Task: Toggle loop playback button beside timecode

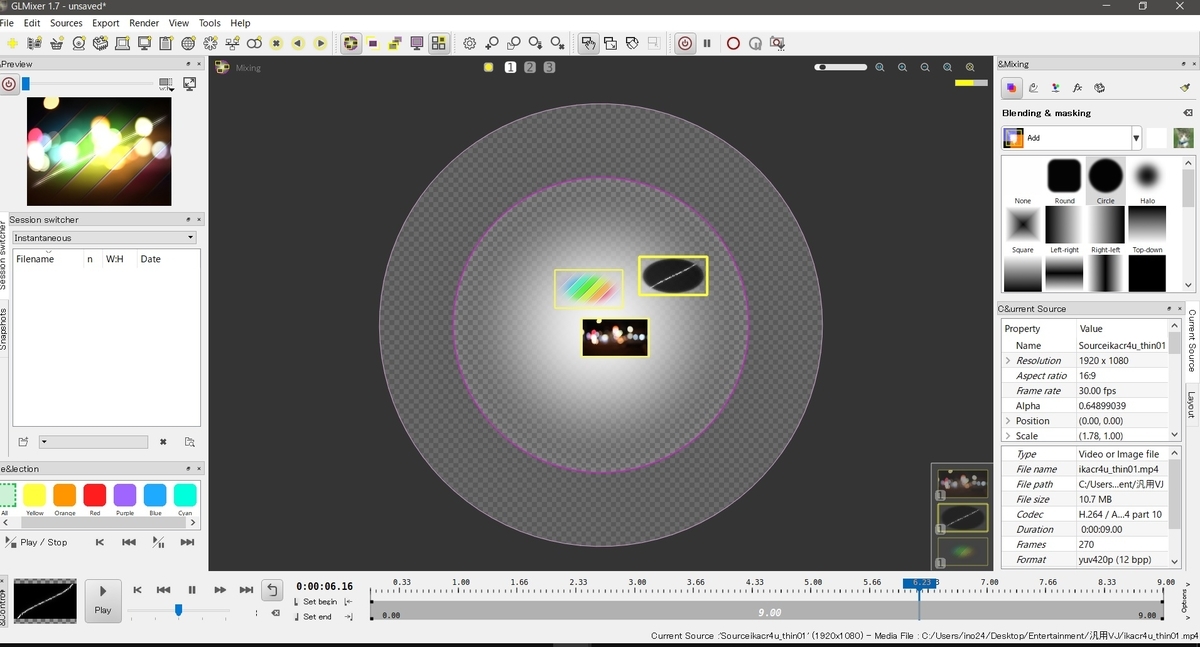Action: [x=272, y=590]
